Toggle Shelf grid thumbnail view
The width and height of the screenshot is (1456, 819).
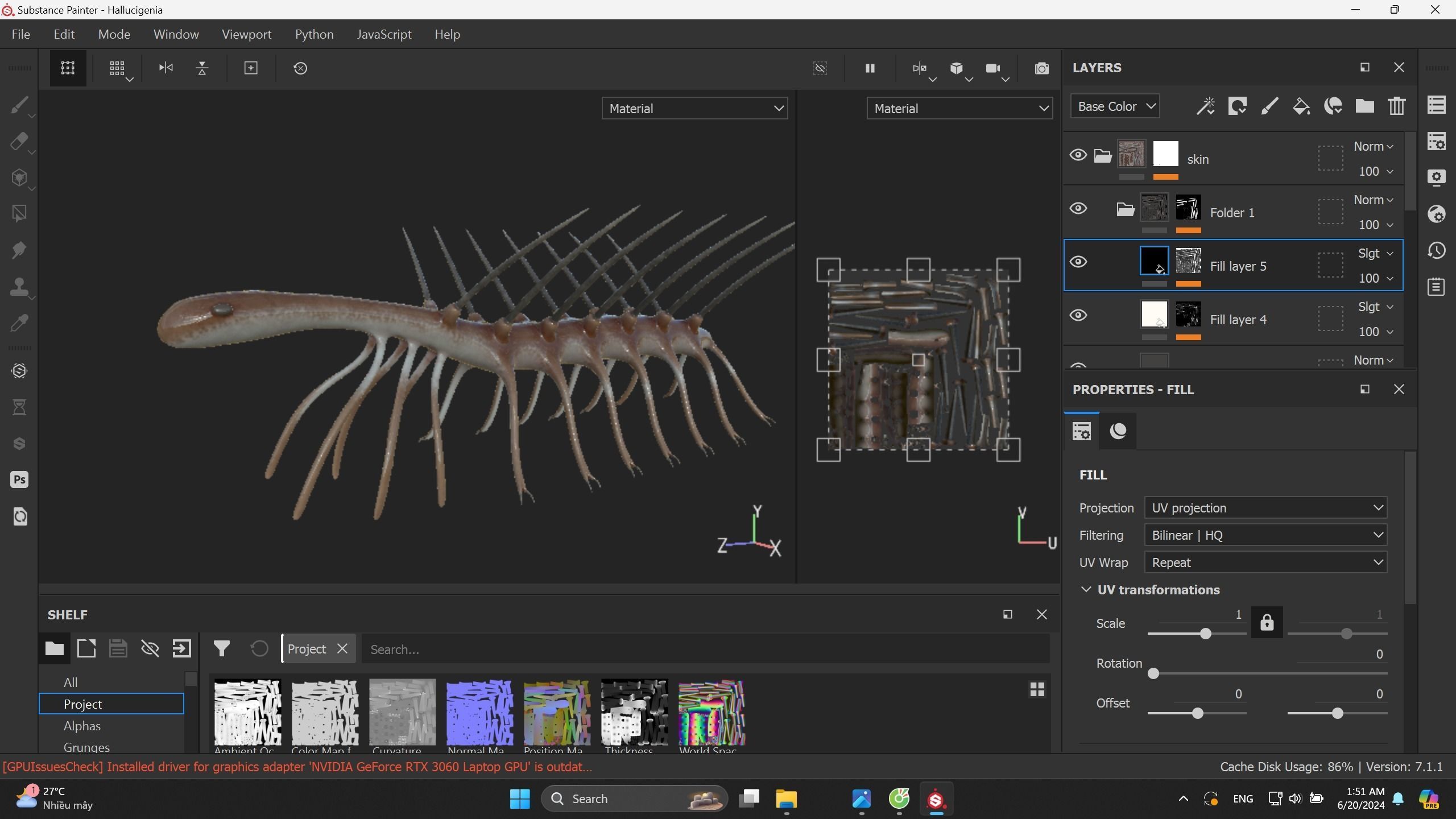point(1037,689)
